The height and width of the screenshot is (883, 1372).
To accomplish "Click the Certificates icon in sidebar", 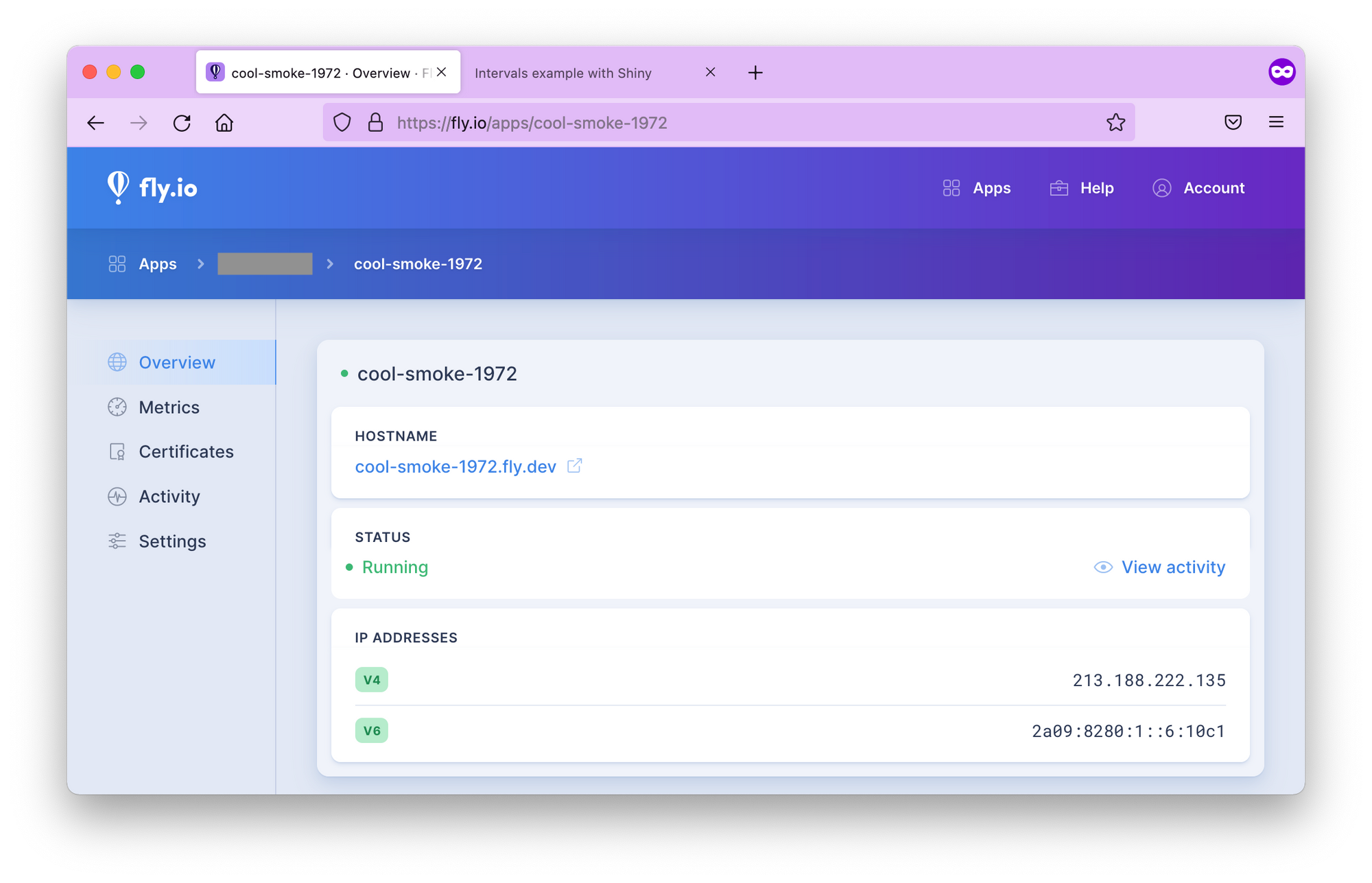I will click(x=117, y=451).
